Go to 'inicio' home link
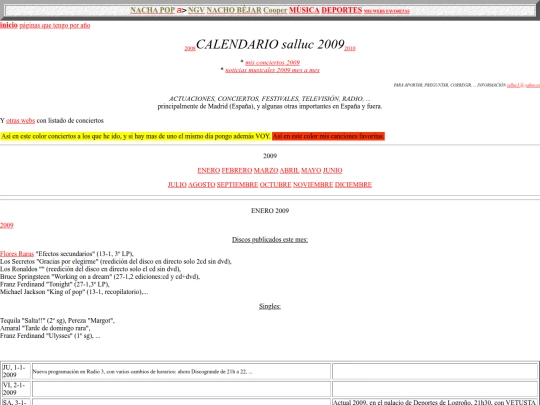 coord(9,25)
